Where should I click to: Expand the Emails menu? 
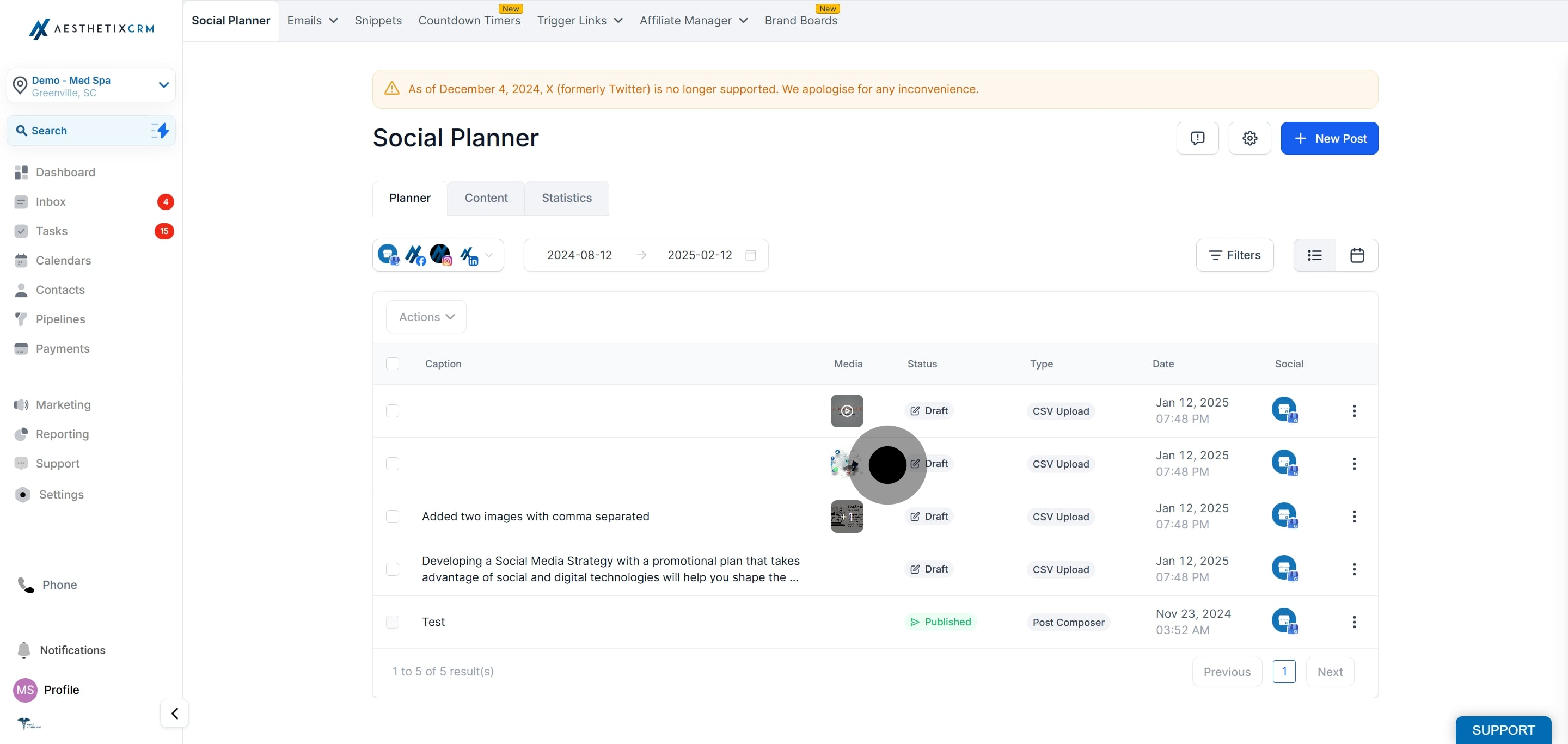tap(313, 21)
